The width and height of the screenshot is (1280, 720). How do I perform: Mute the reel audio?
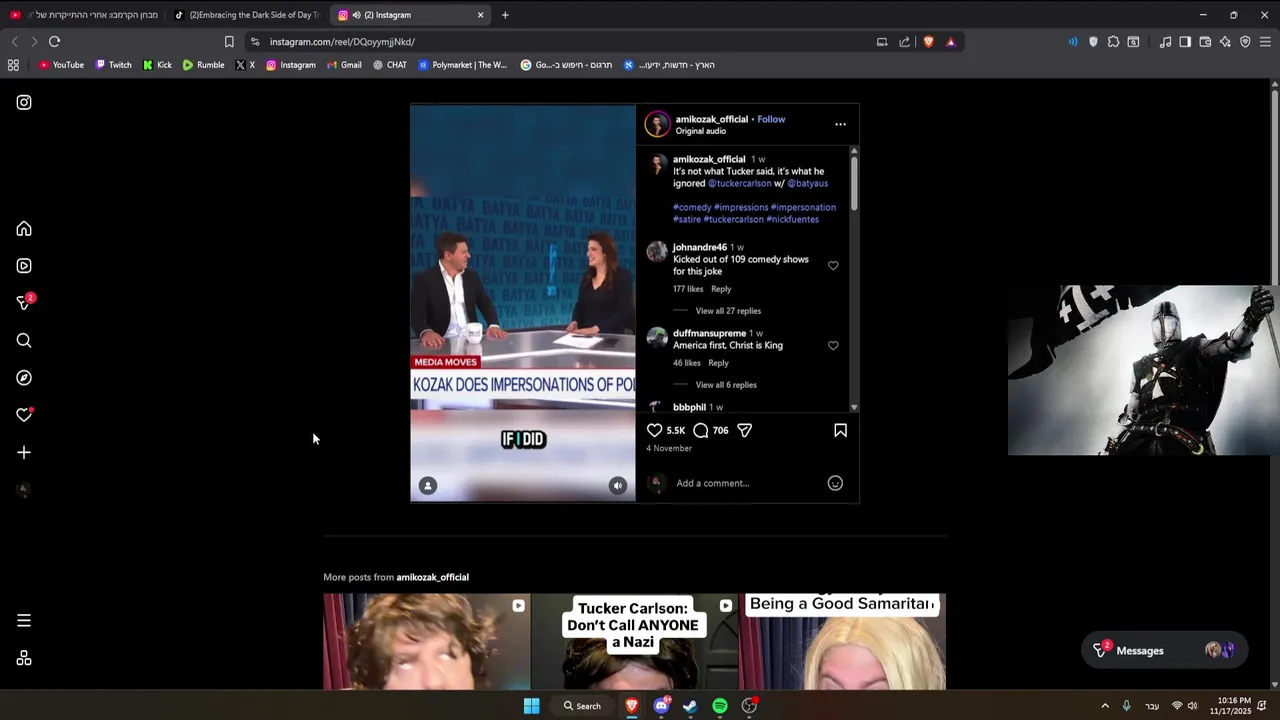(618, 486)
